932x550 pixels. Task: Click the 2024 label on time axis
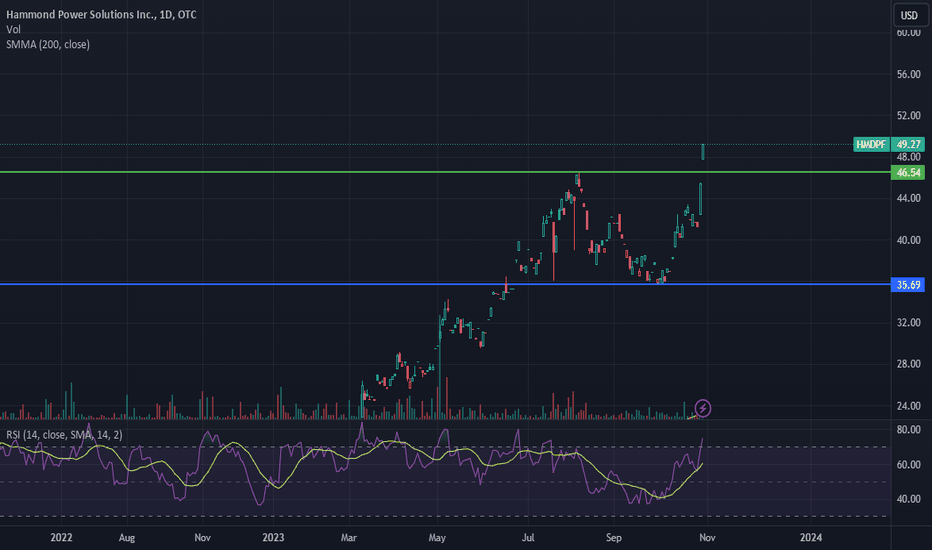point(811,538)
